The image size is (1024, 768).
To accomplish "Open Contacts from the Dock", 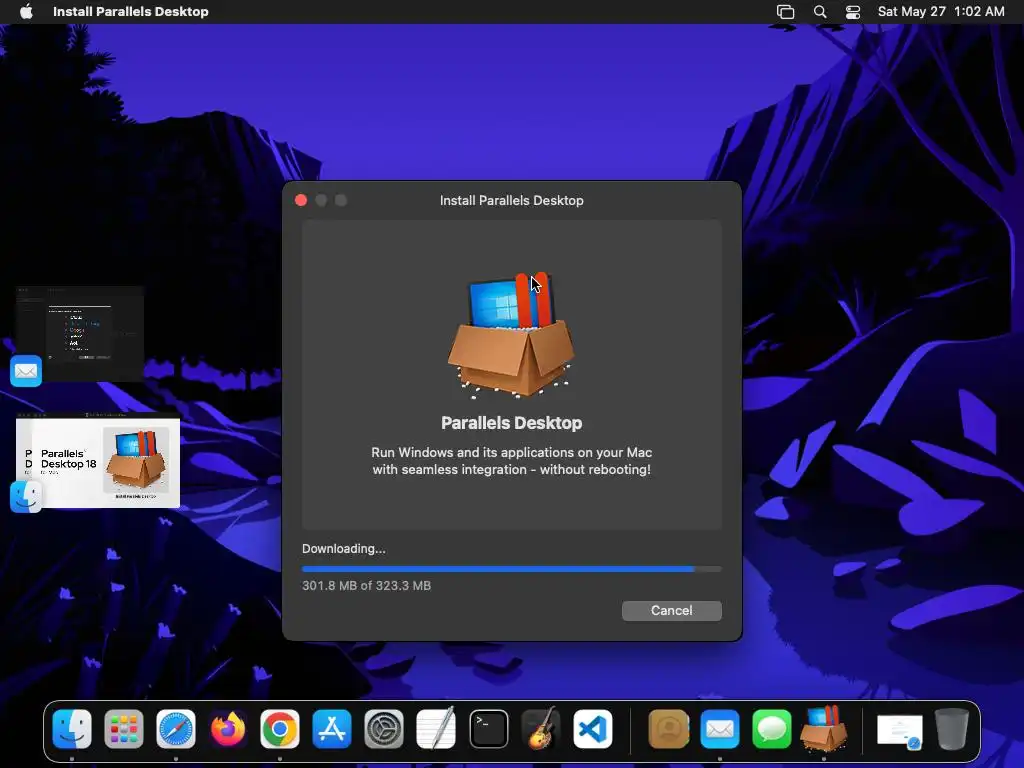I will (x=668, y=729).
